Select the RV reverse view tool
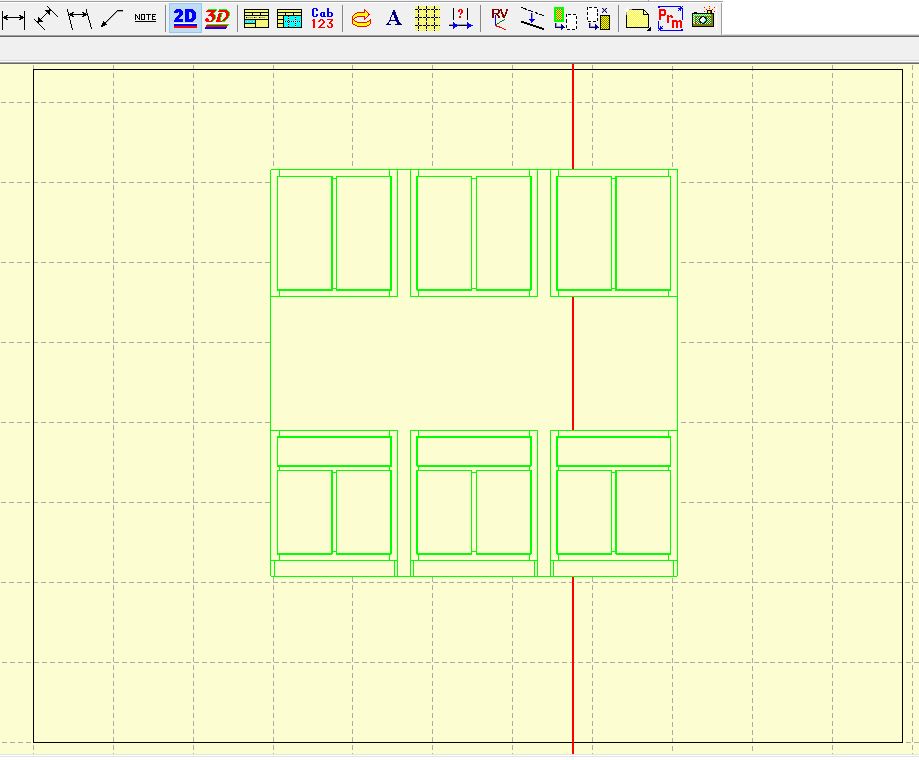The width and height of the screenshot is (919, 760). (497, 17)
